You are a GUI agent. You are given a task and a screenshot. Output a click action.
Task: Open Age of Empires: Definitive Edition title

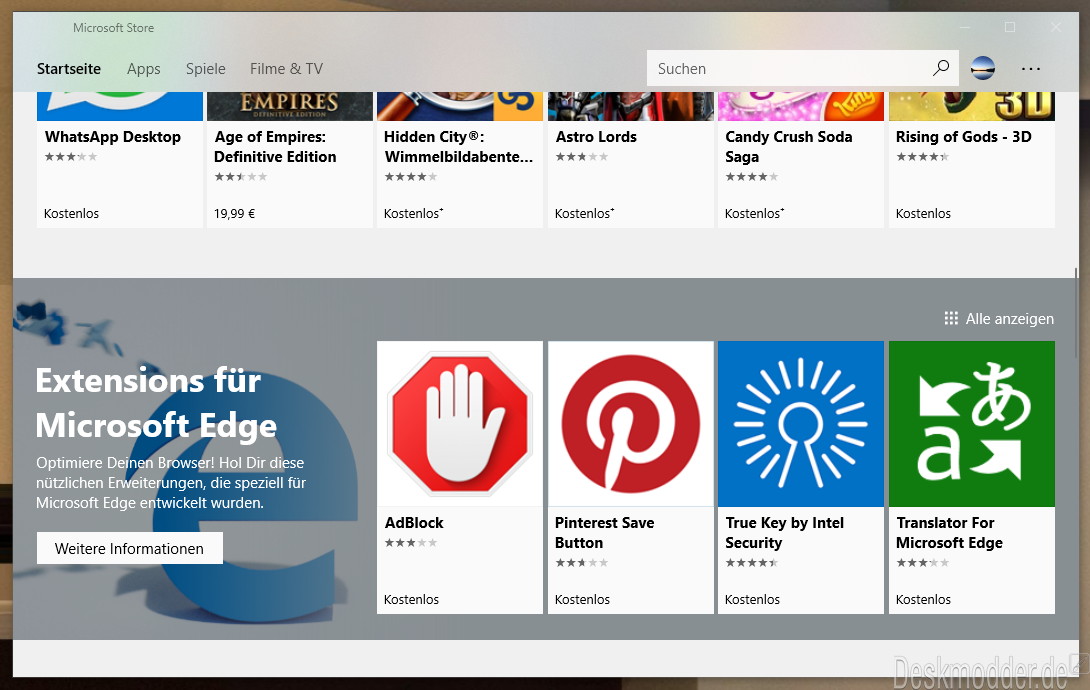point(275,147)
